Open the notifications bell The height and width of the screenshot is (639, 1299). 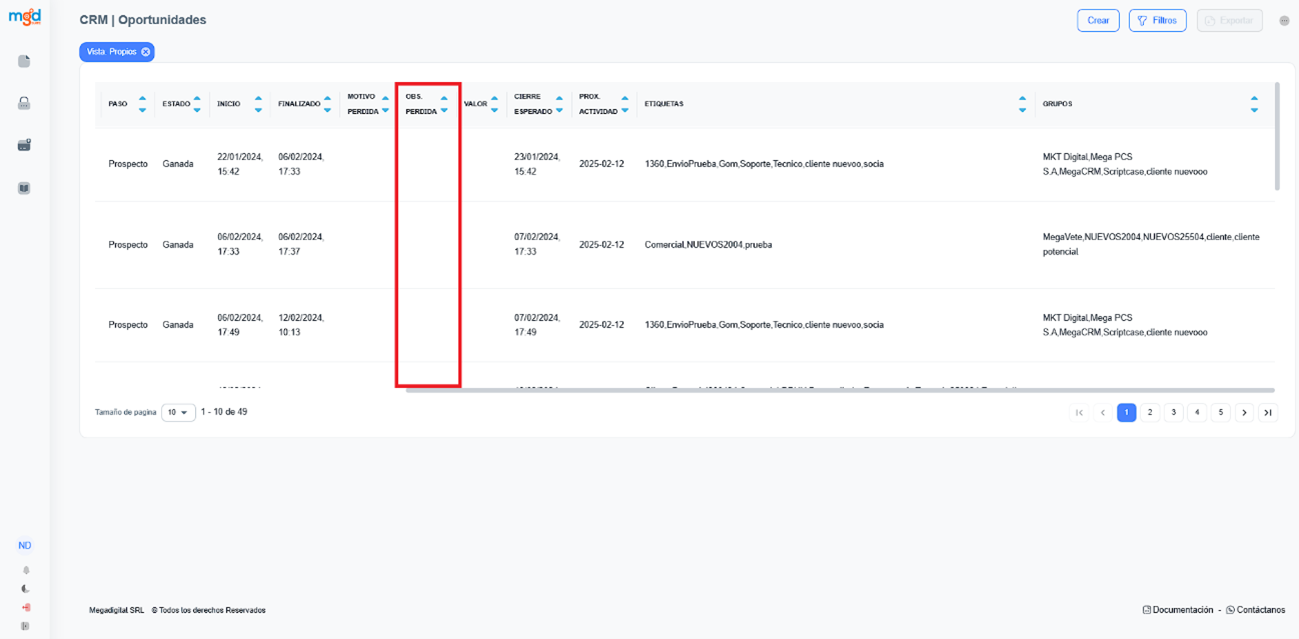(x=25, y=570)
